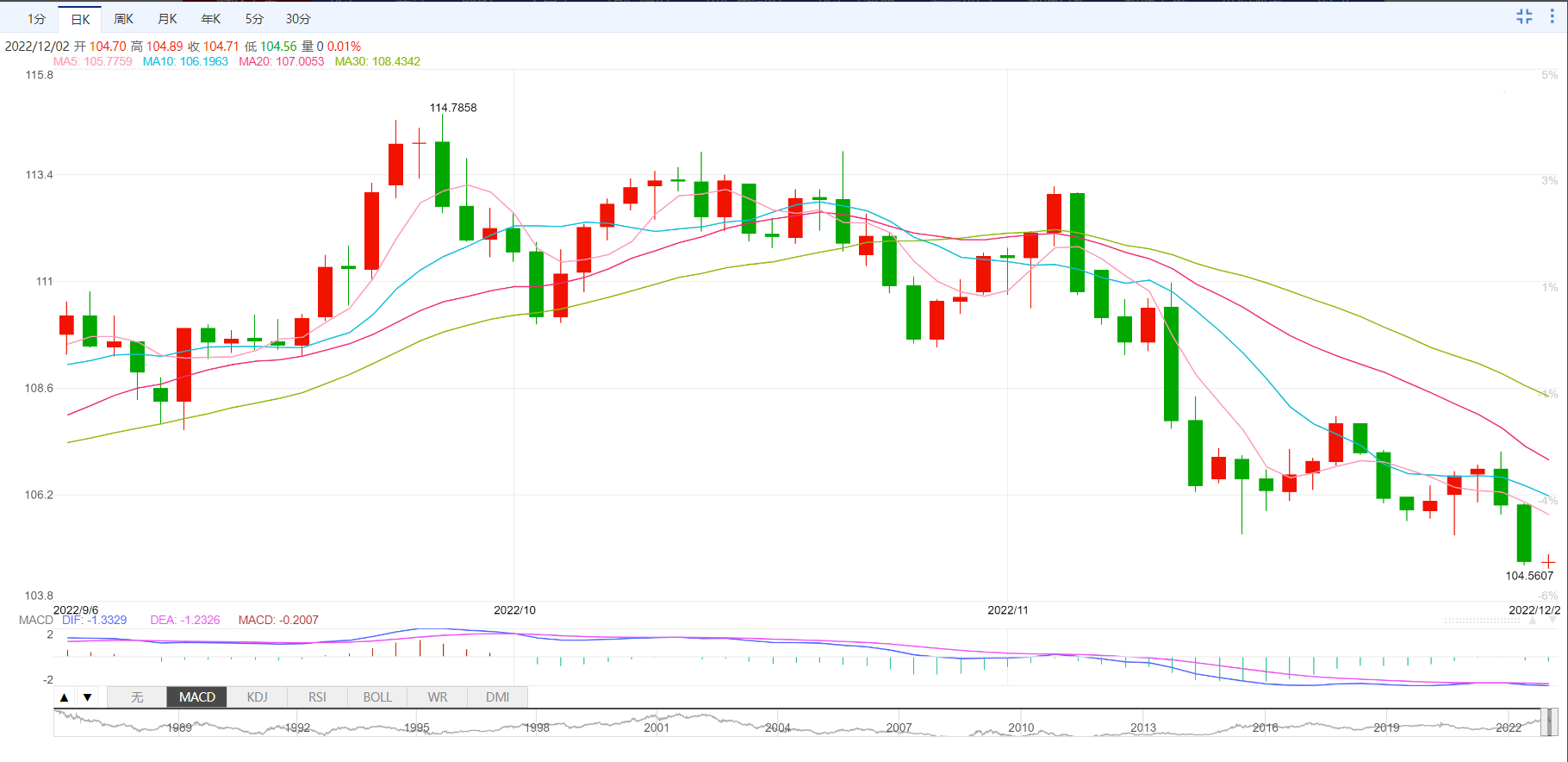Click the last green candle above 104.5607
Viewport: 1568px width, 762px height.
[1524, 534]
